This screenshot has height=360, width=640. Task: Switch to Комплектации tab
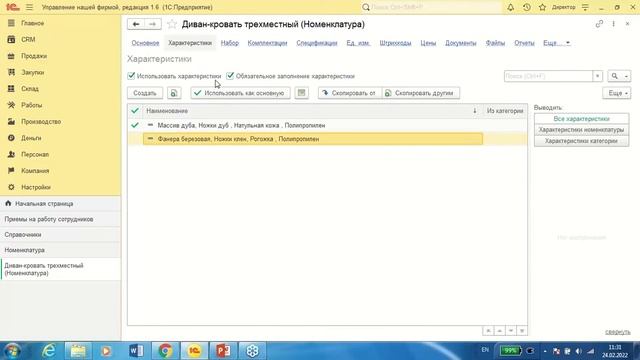[267, 43]
